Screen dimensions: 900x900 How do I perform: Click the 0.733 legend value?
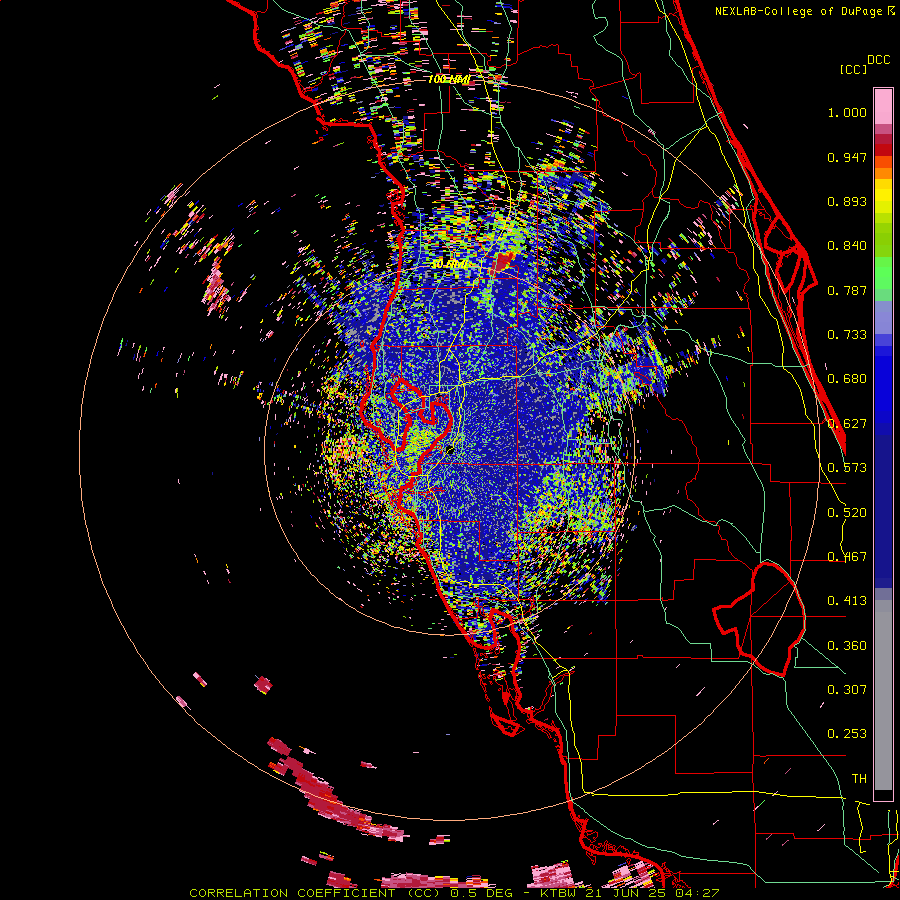tap(847, 335)
